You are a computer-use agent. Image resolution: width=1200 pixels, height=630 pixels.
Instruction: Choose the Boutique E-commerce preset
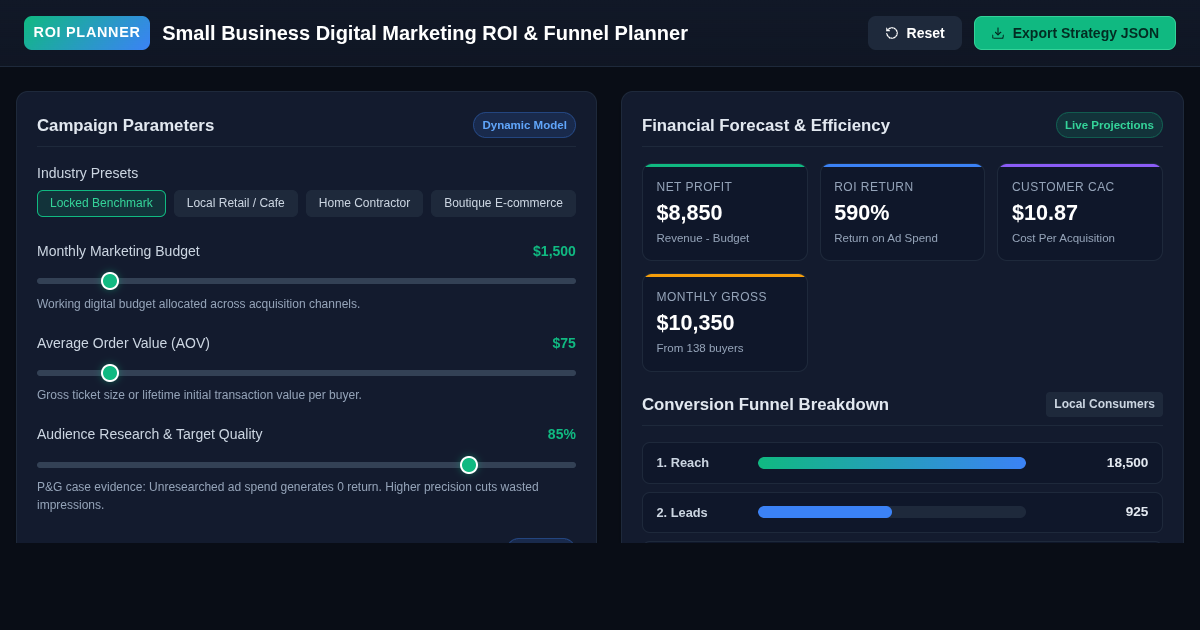click(503, 203)
